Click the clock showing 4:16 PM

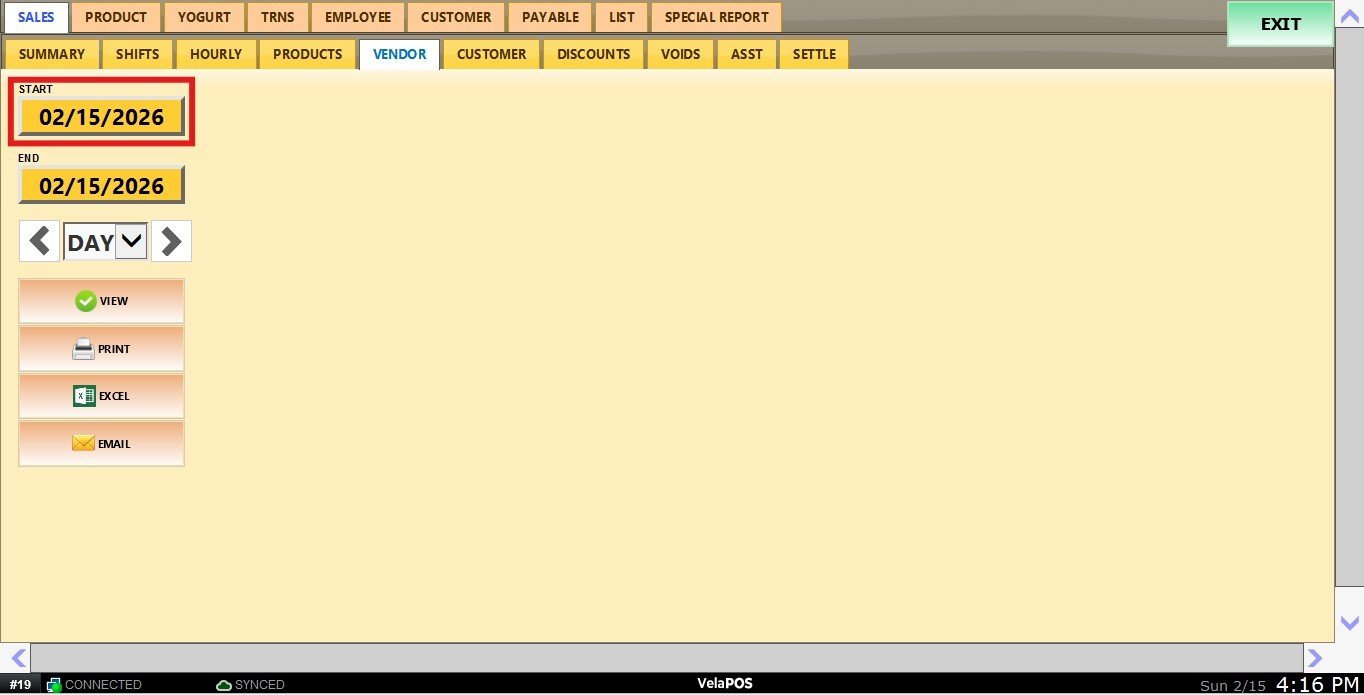[1317, 685]
